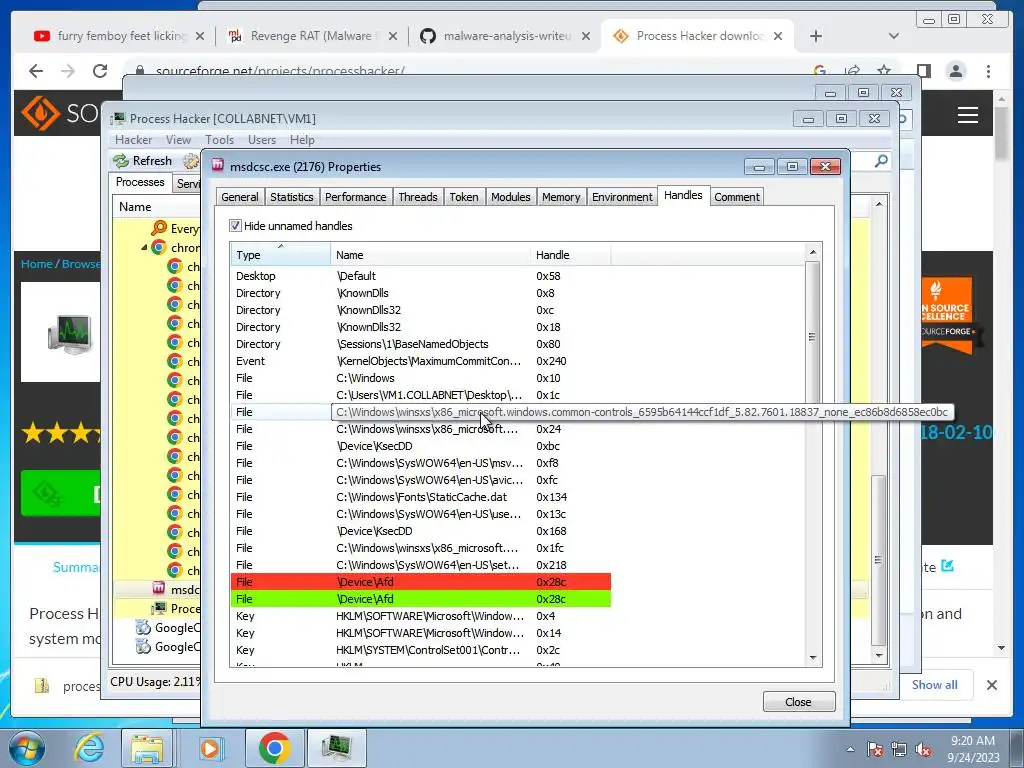Switch to the Statistics tab
The width and height of the screenshot is (1024, 768).
tap(291, 197)
